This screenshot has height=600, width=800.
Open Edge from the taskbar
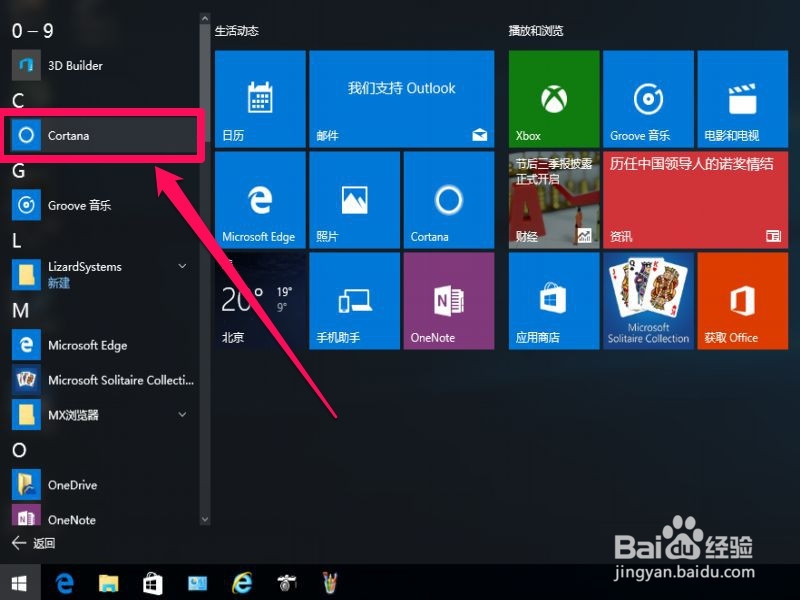64,582
